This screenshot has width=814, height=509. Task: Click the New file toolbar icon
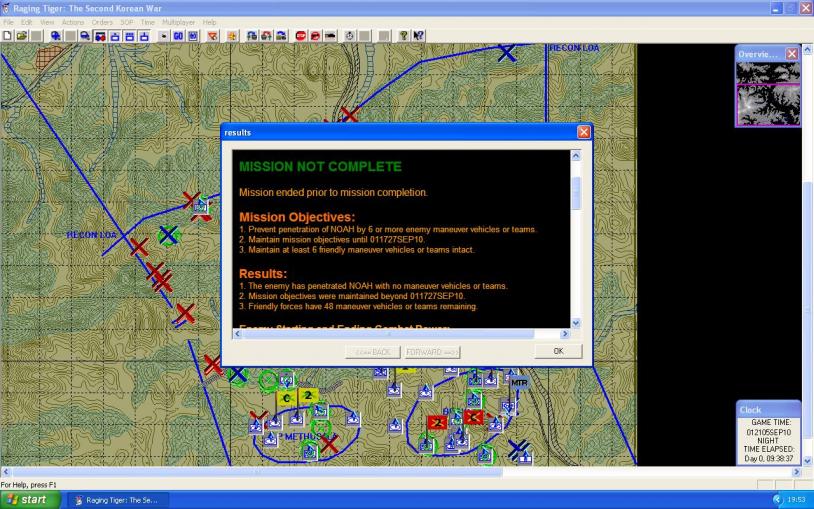pos(7,35)
